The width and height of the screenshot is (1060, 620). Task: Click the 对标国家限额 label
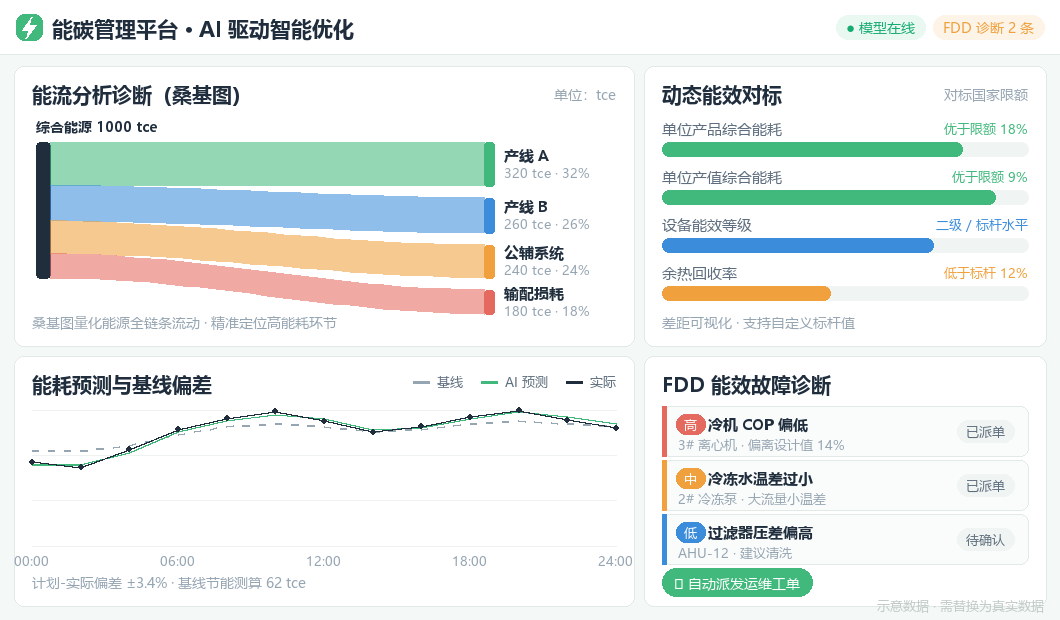(986, 95)
